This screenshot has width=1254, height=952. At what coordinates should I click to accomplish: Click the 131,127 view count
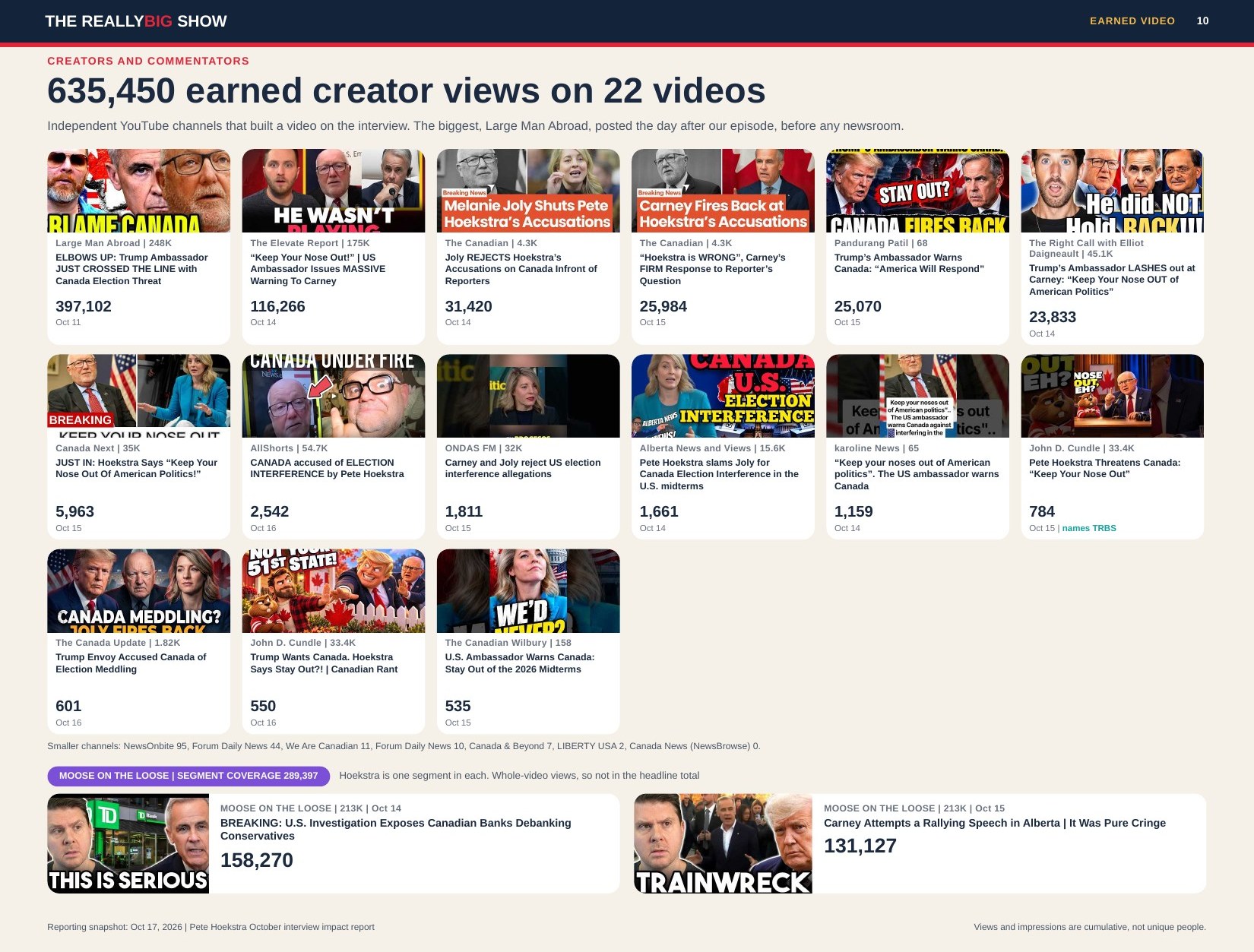pyautogui.click(x=860, y=846)
